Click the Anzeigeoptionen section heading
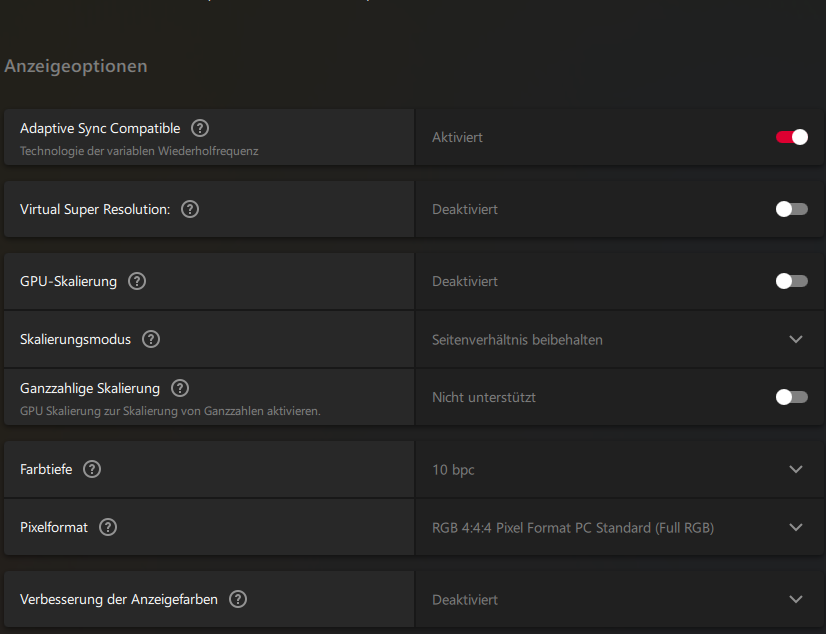This screenshot has width=826, height=634. (x=76, y=66)
